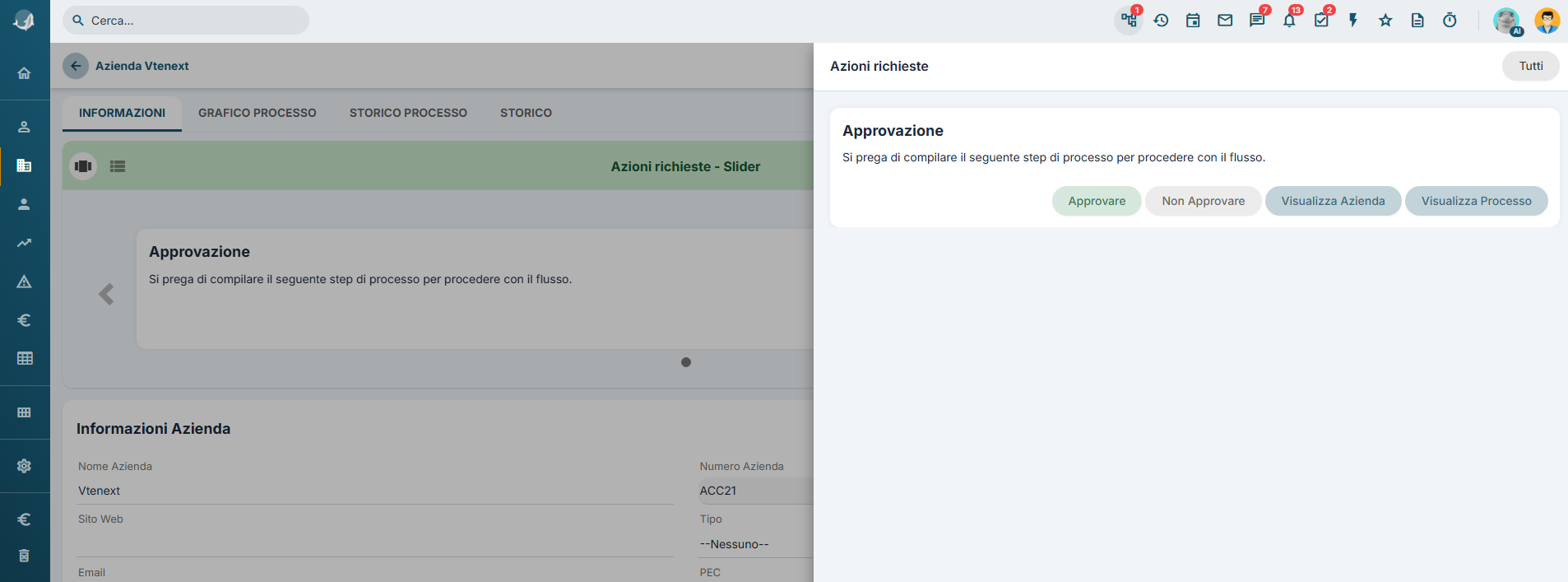Click the Vtenext logo in the sidebar
The width and height of the screenshot is (1568, 582).
pyautogui.click(x=24, y=21)
